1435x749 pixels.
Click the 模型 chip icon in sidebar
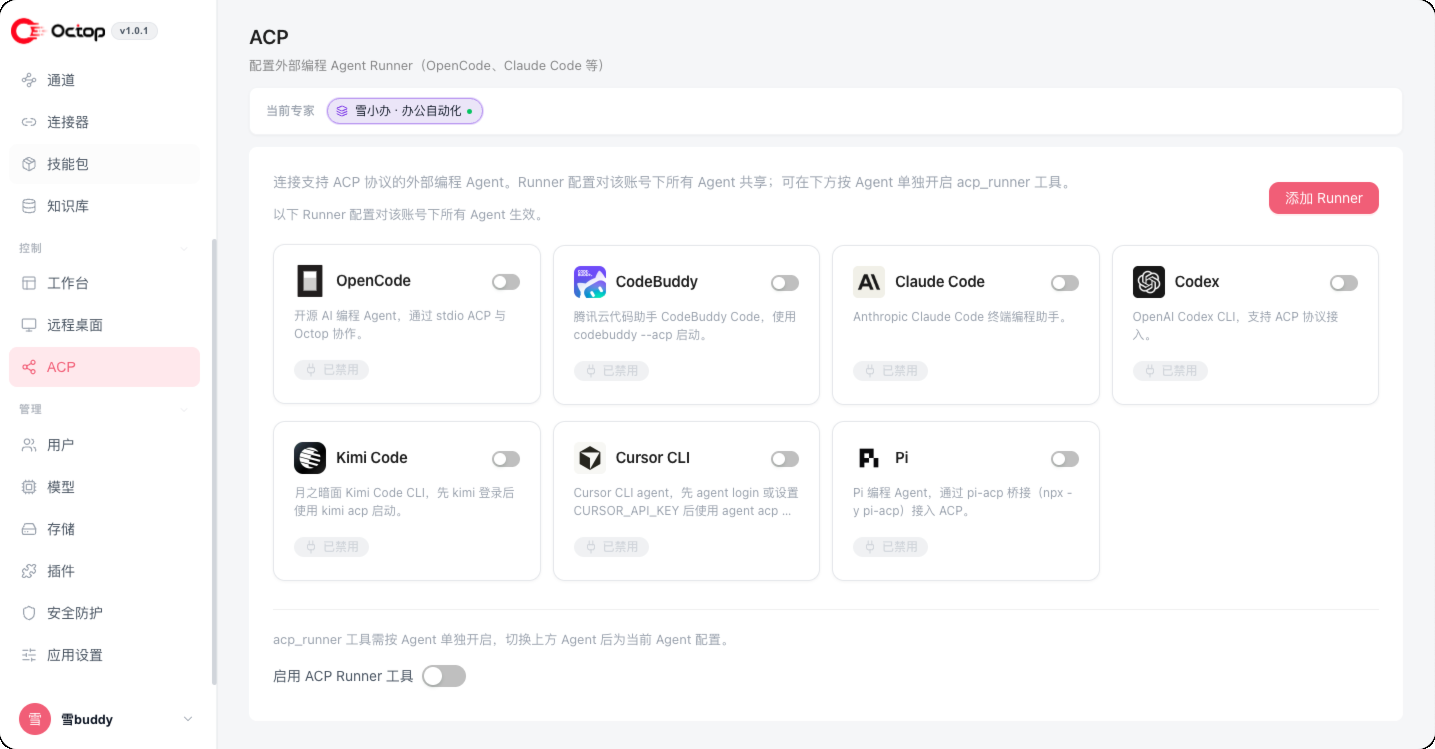(29, 487)
